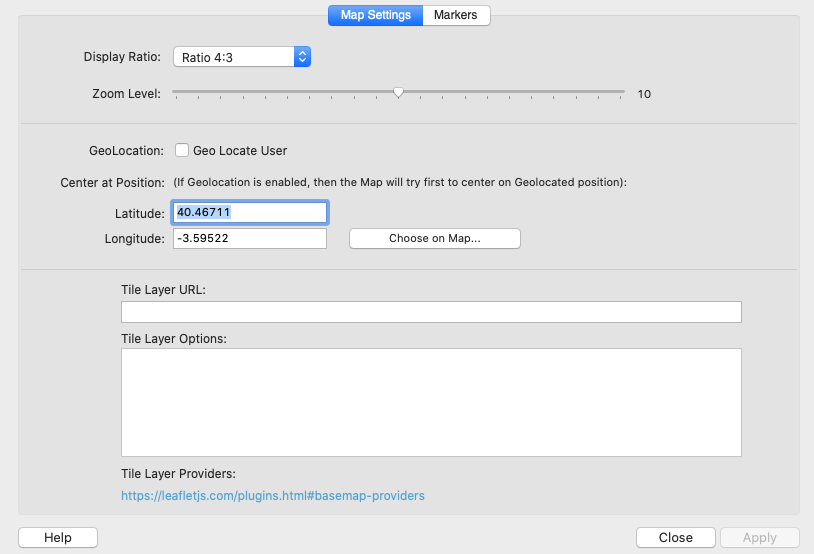Focus the Longitude input field
This screenshot has width=814, height=554.
250,239
